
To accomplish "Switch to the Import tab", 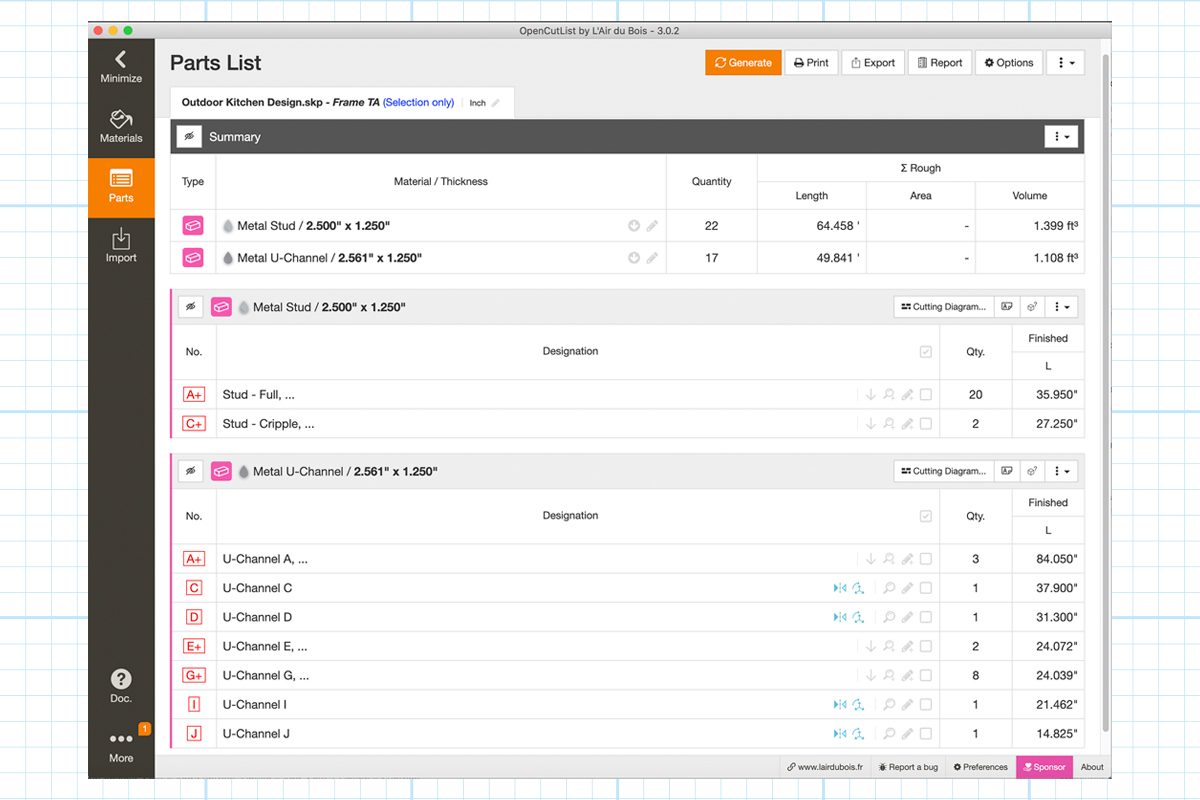I will (x=121, y=245).
